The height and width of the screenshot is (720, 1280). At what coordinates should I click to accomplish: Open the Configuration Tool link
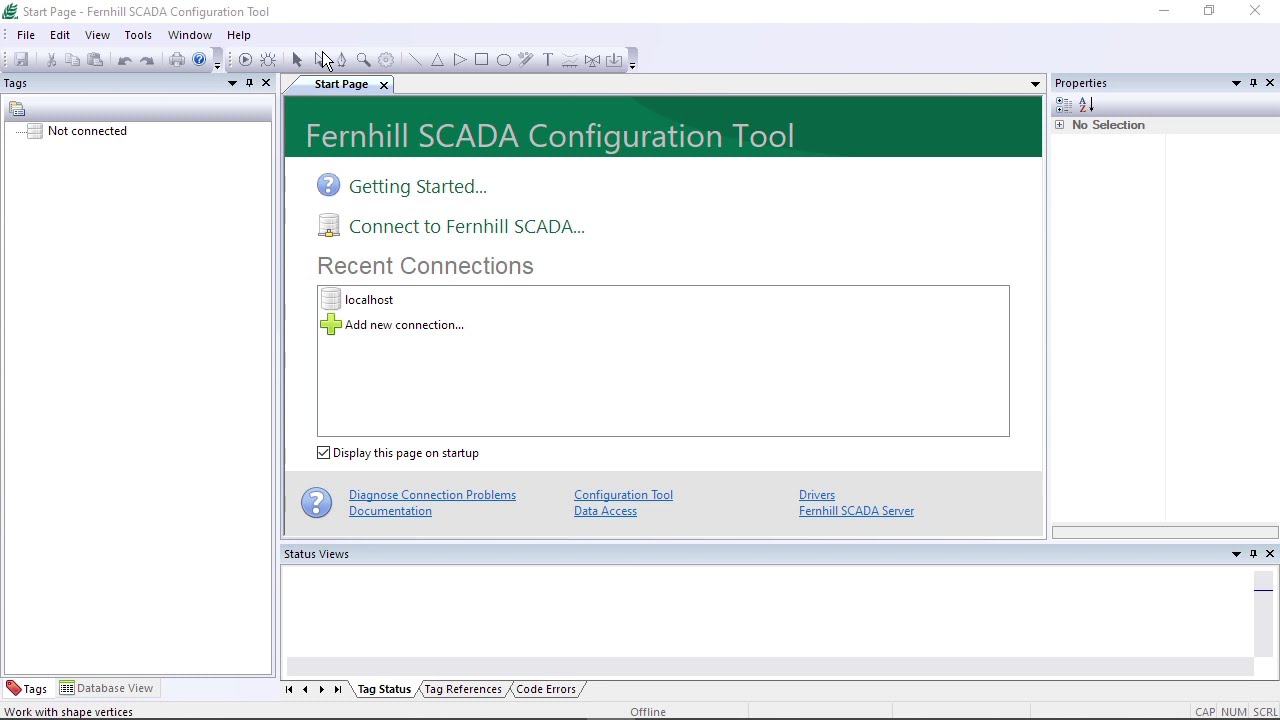click(x=623, y=495)
